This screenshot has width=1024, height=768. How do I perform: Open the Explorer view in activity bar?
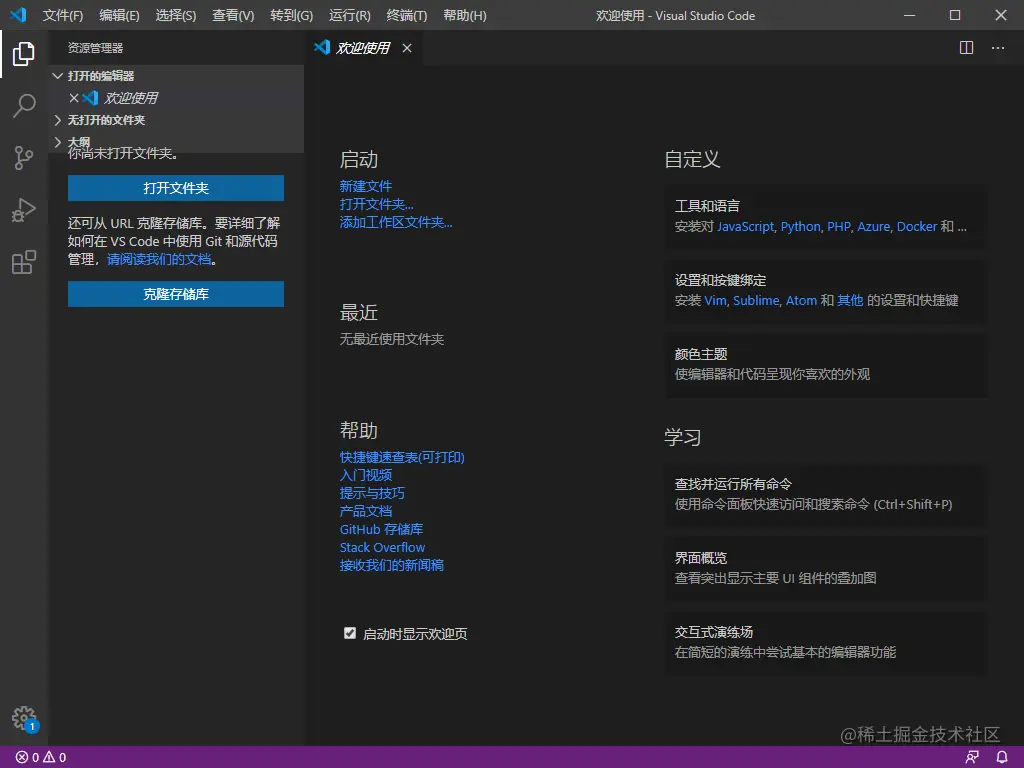pyautogui.click(x=24, y=54)
